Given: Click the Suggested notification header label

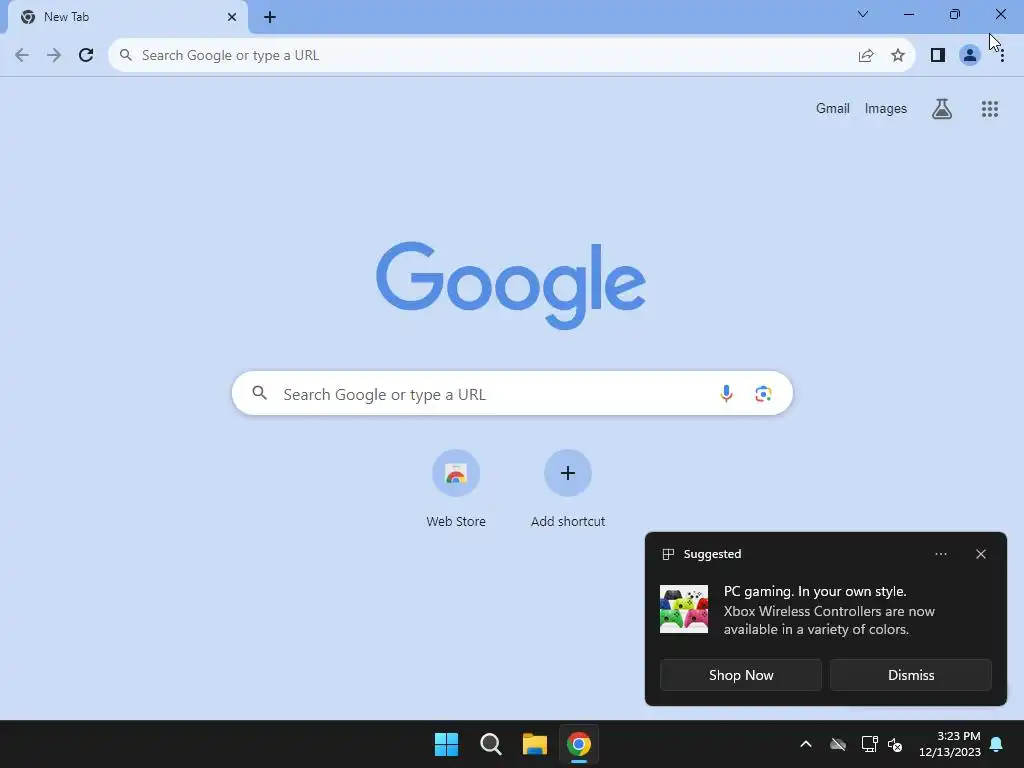Looking at the screenshot, I should (x=712, y=554).
